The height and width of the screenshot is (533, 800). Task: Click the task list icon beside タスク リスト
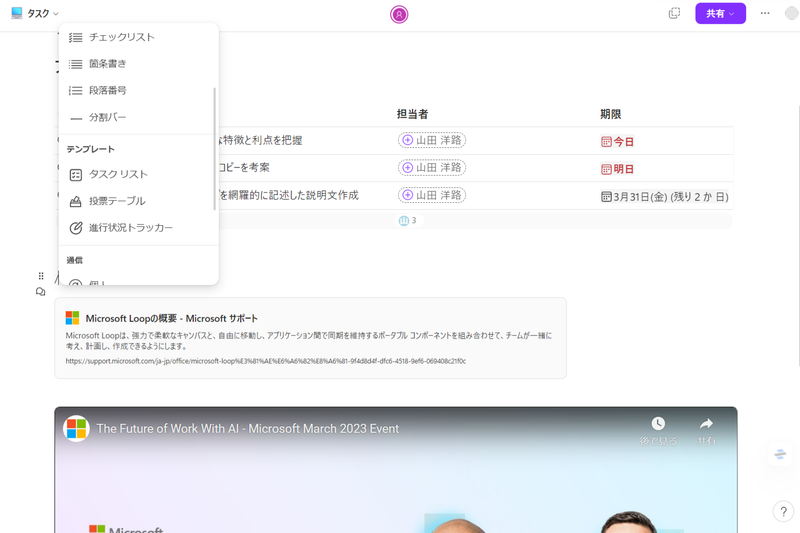[x=76, y=175]
